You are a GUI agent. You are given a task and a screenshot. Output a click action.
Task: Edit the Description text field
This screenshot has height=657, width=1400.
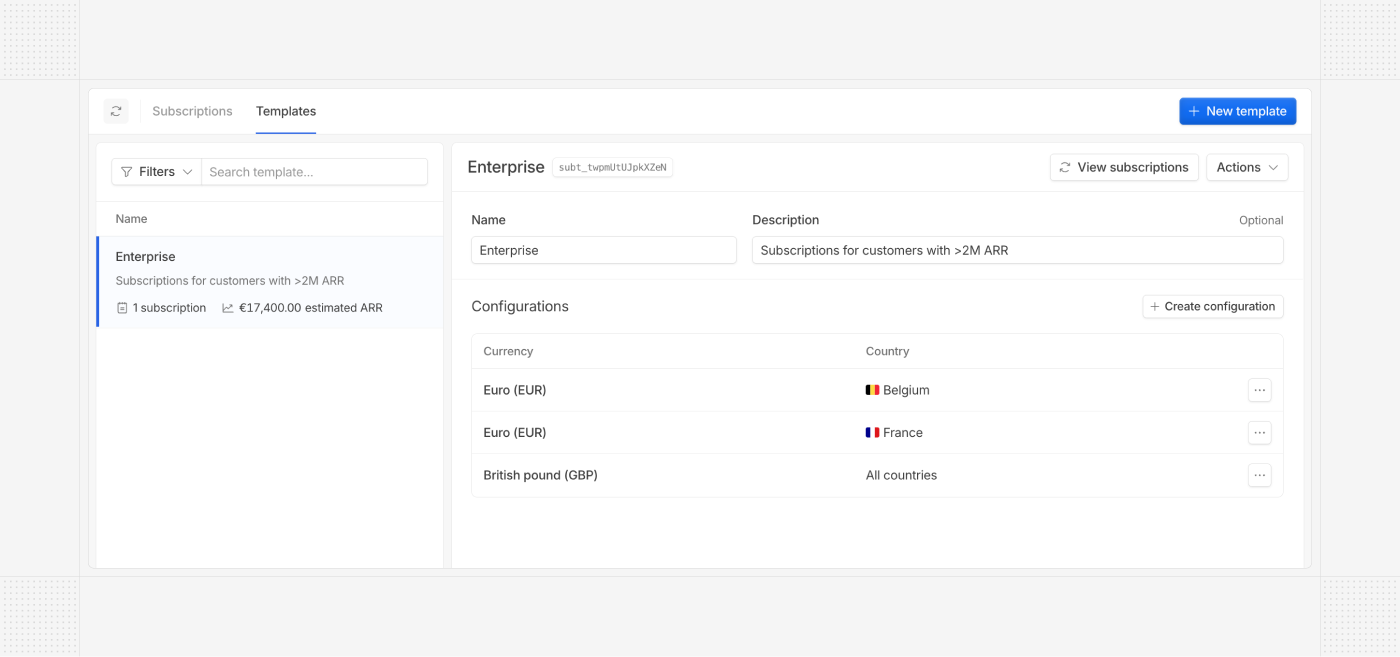coord(1017,250)
